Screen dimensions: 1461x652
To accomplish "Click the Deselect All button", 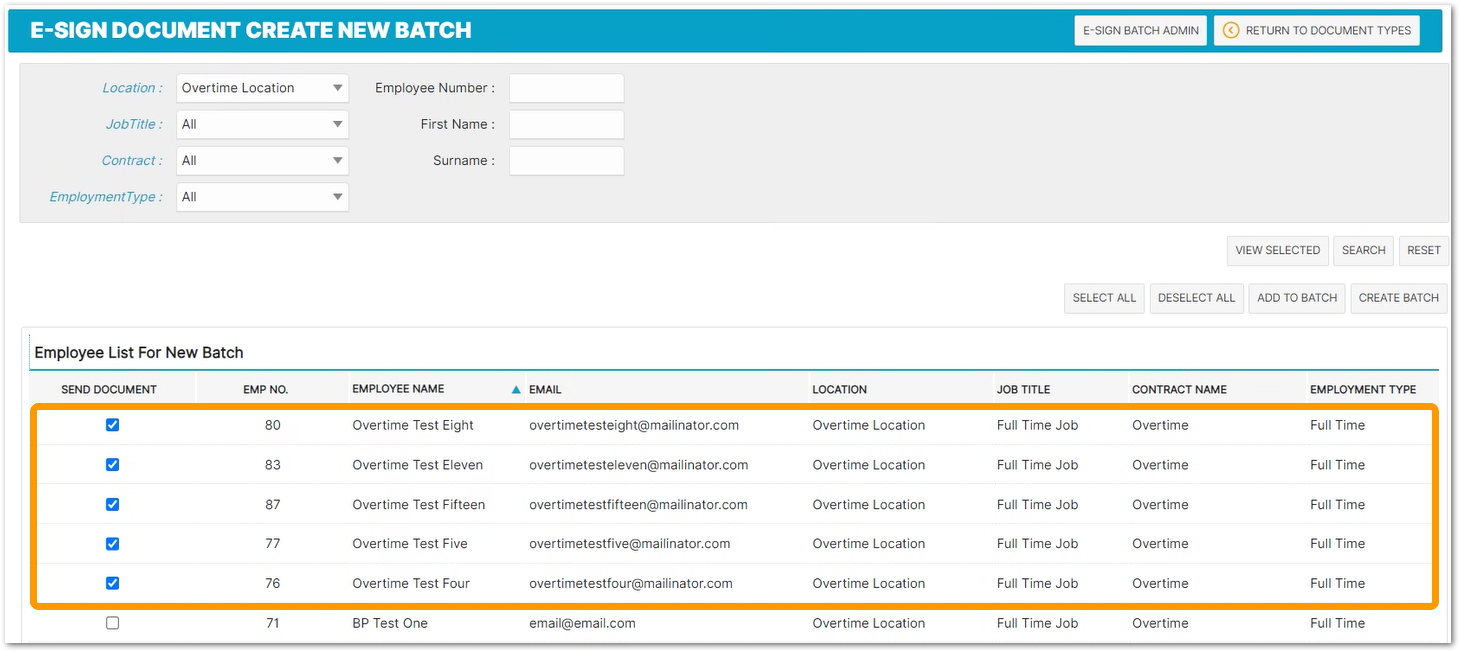I will click(x=1196, y=298).
